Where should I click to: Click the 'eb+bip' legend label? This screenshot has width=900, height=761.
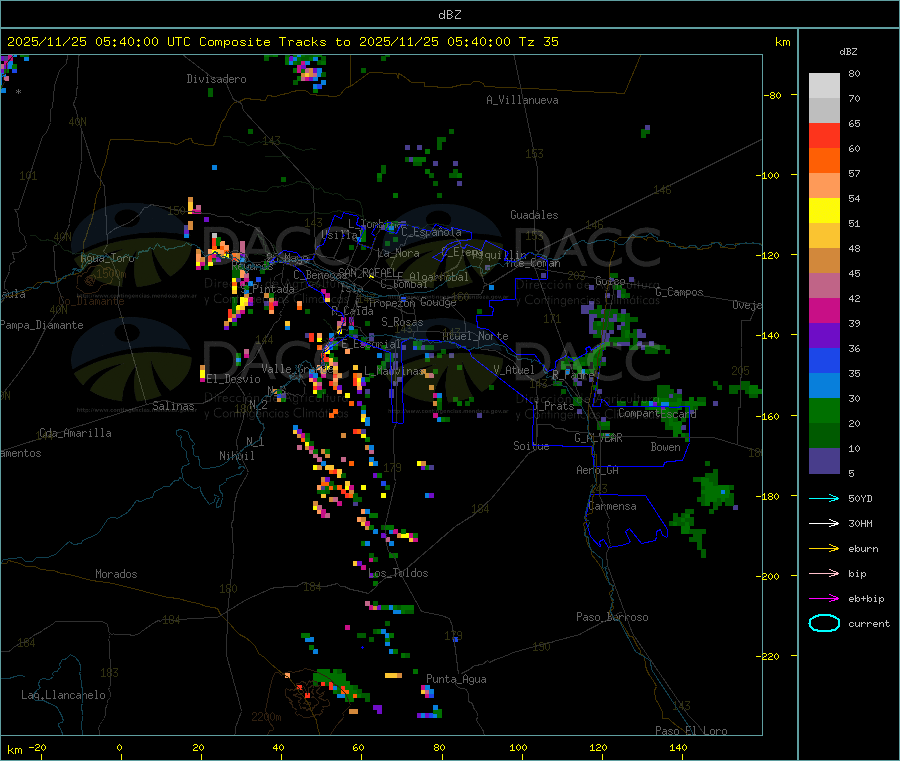pos(866,599)
